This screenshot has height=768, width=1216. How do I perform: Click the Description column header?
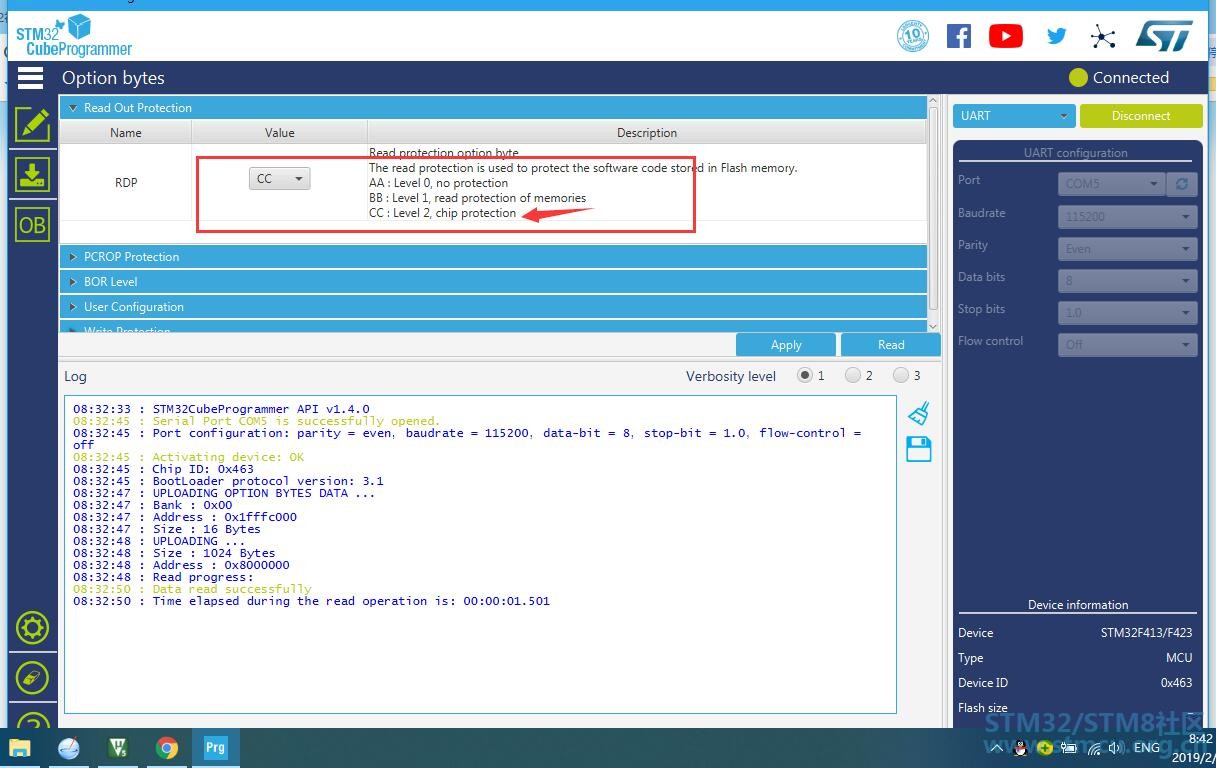point(647,132)
